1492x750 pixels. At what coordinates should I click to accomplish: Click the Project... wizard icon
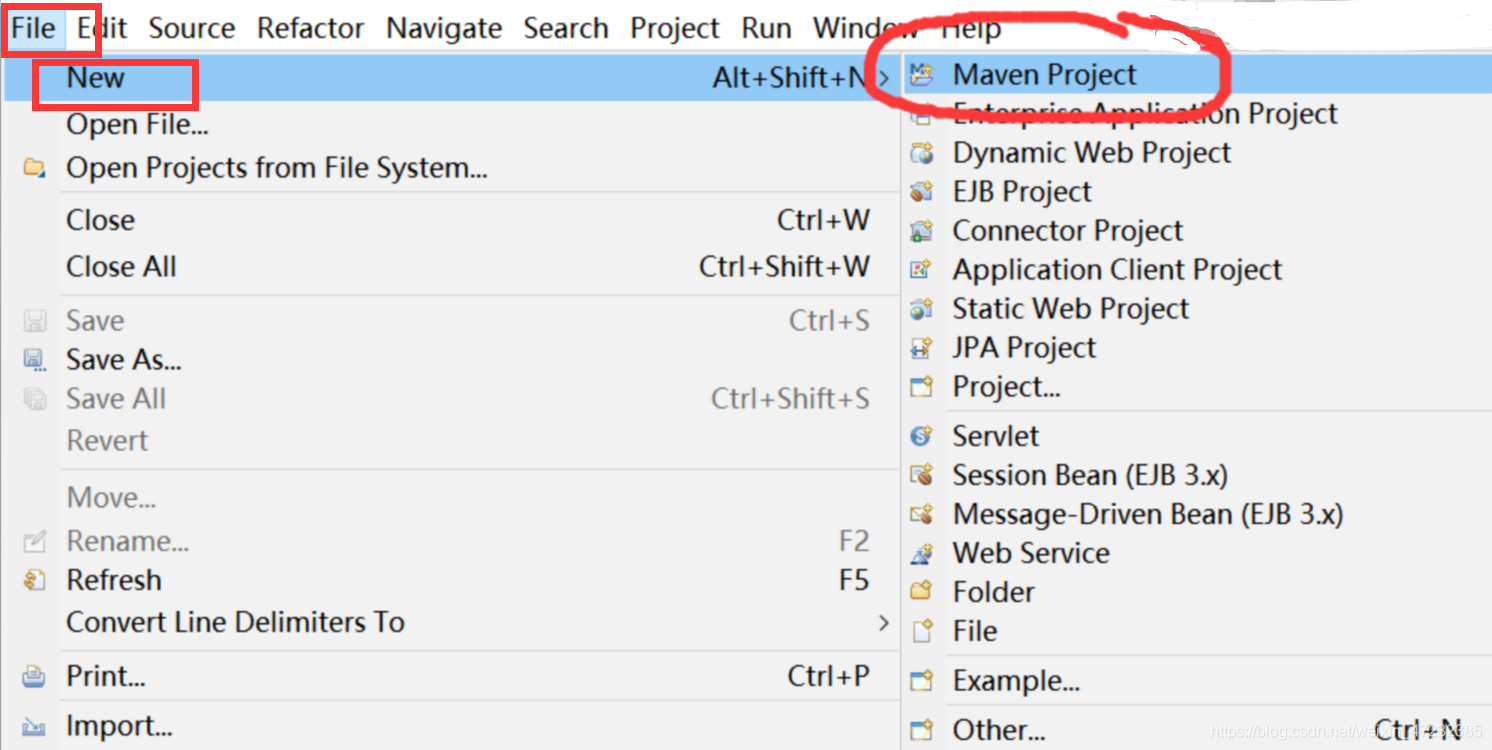coord(922,387)
